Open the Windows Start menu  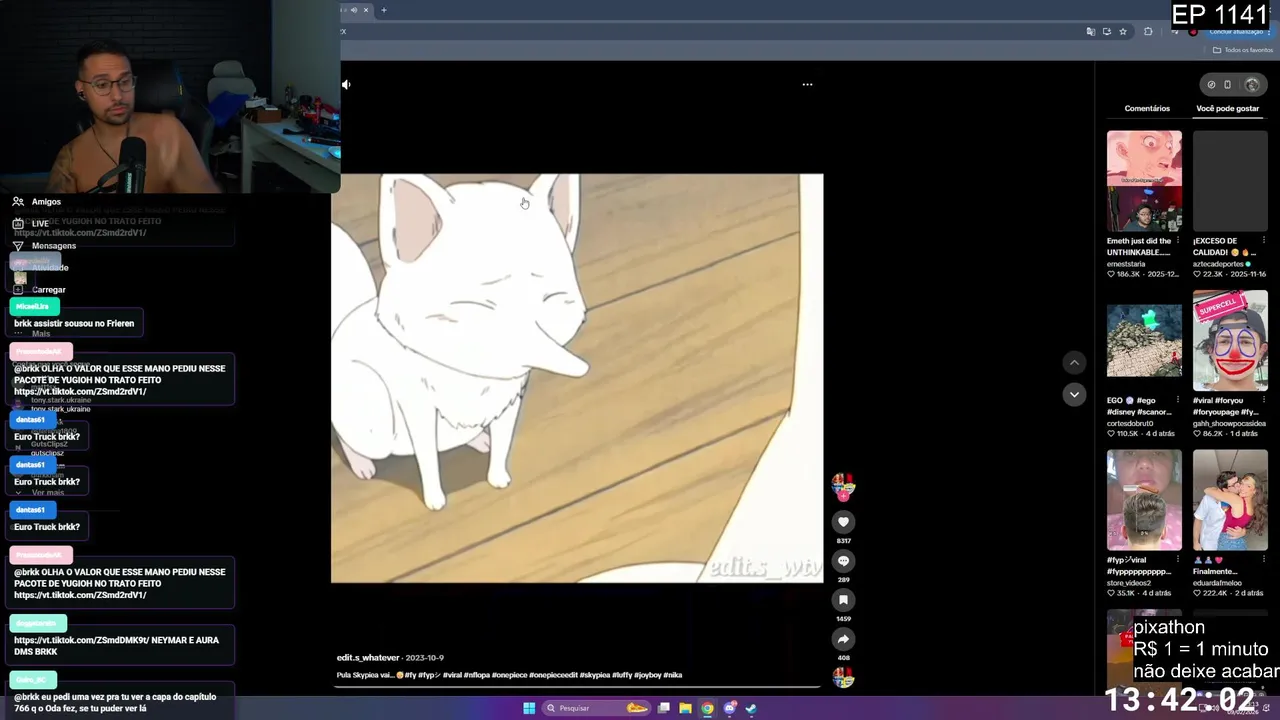click(529, 708)
